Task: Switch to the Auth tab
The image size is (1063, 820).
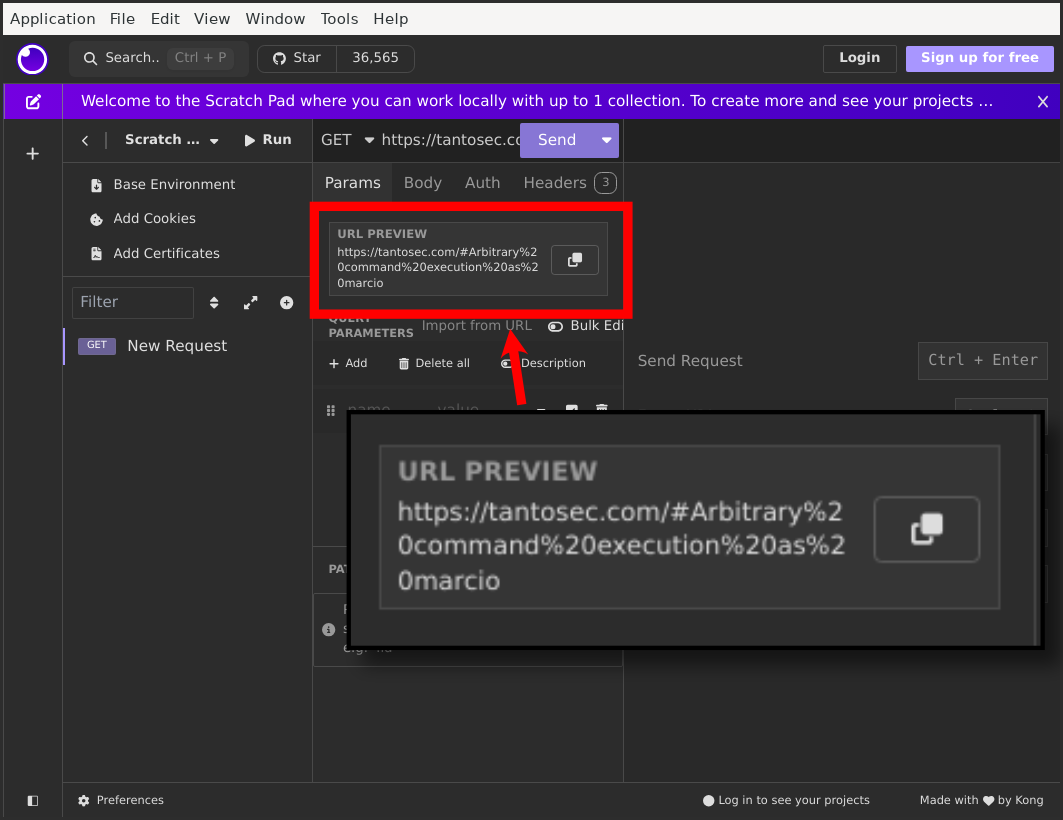Action: pos(483,183)
